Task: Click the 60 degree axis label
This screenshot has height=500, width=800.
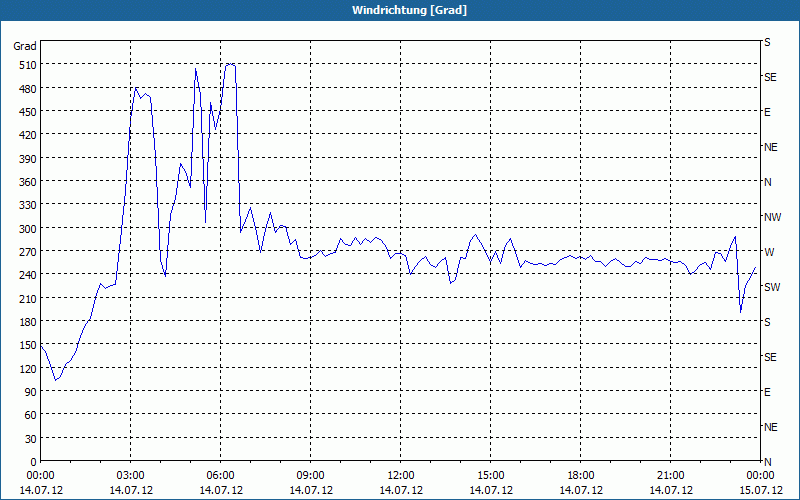Action: point(31,415)
